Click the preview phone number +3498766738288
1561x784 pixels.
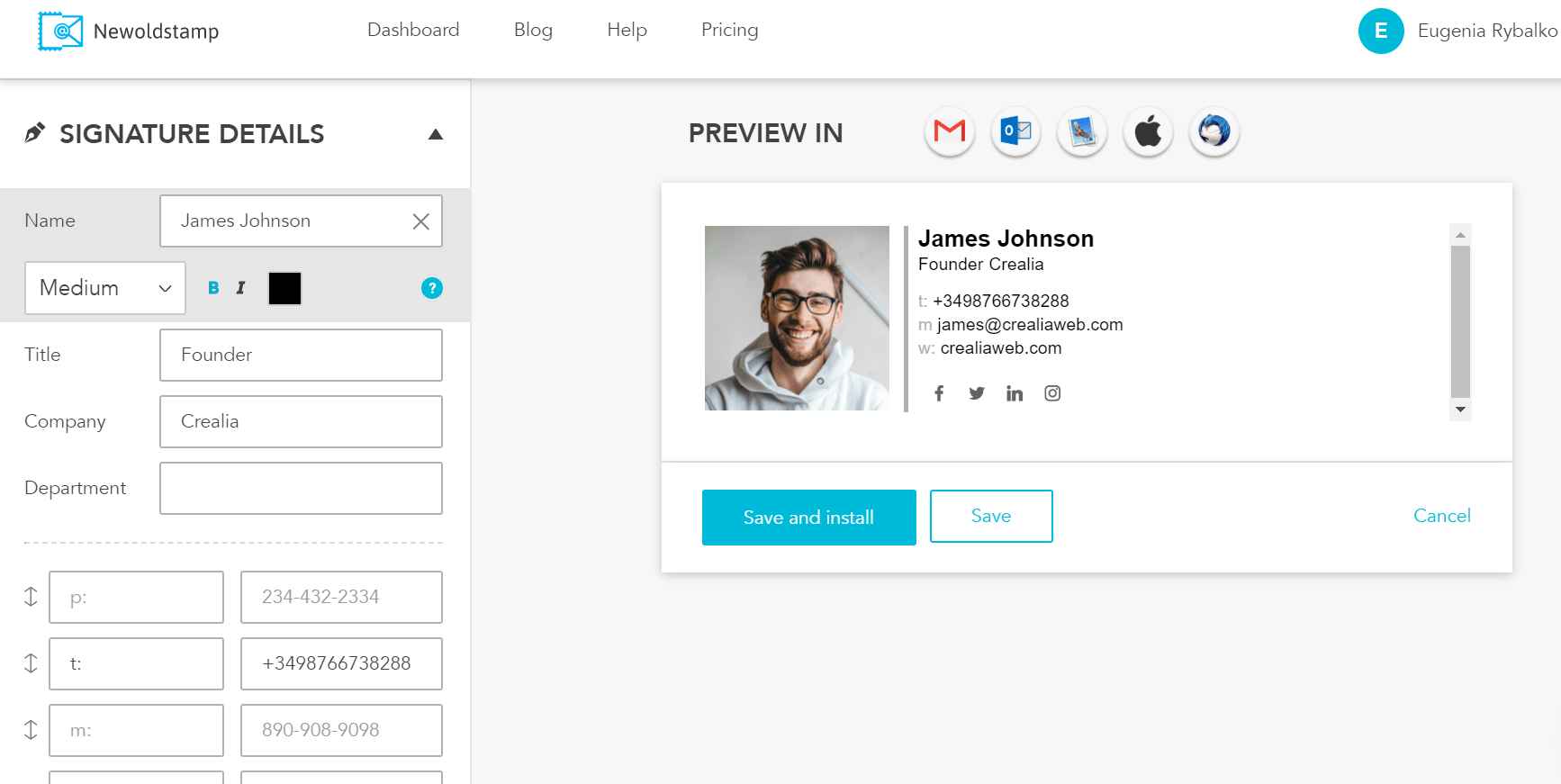[1001, 301]
